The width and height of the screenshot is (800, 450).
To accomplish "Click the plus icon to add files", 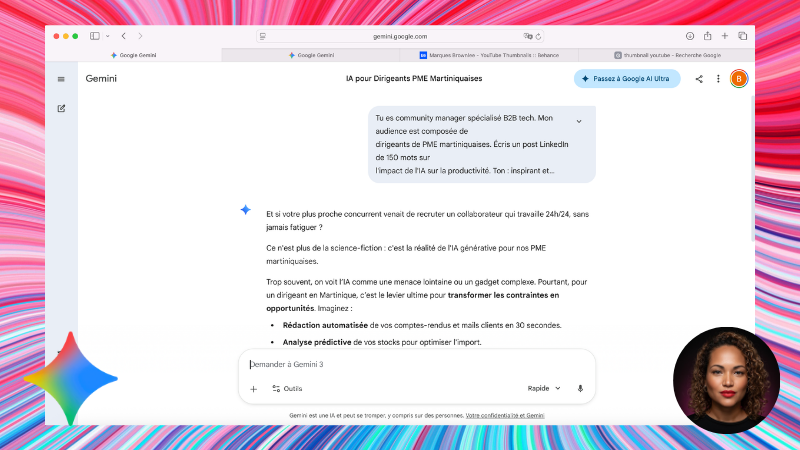I will tap(253, 388).
